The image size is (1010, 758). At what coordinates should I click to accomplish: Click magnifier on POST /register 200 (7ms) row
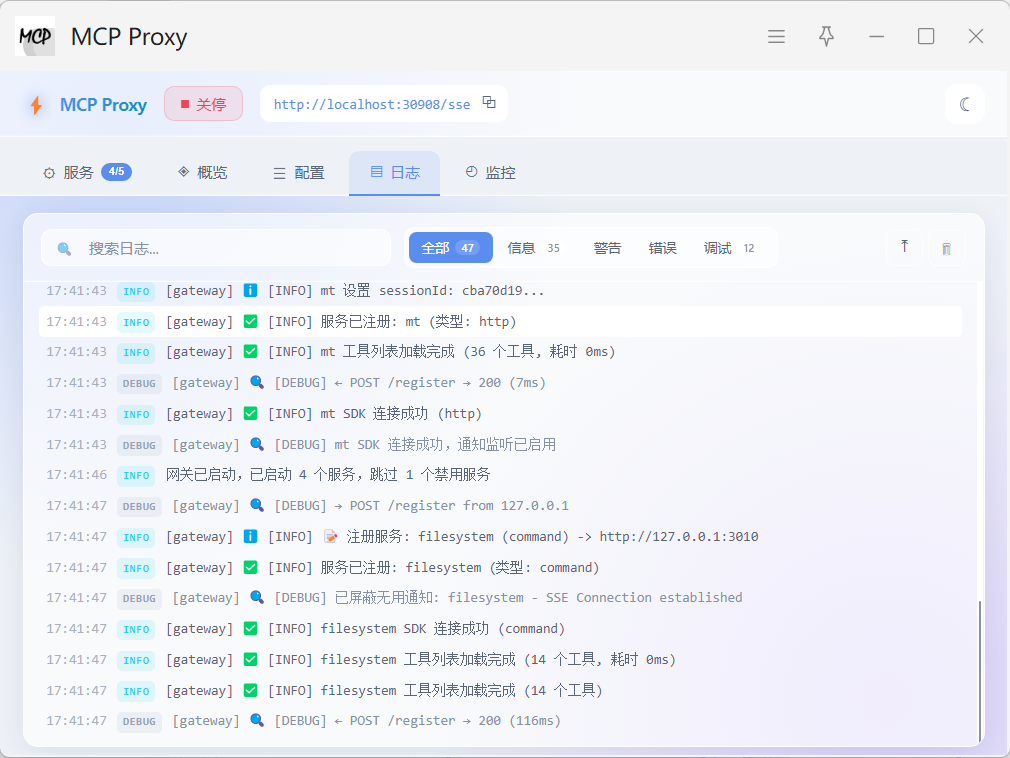coord(257,383)
